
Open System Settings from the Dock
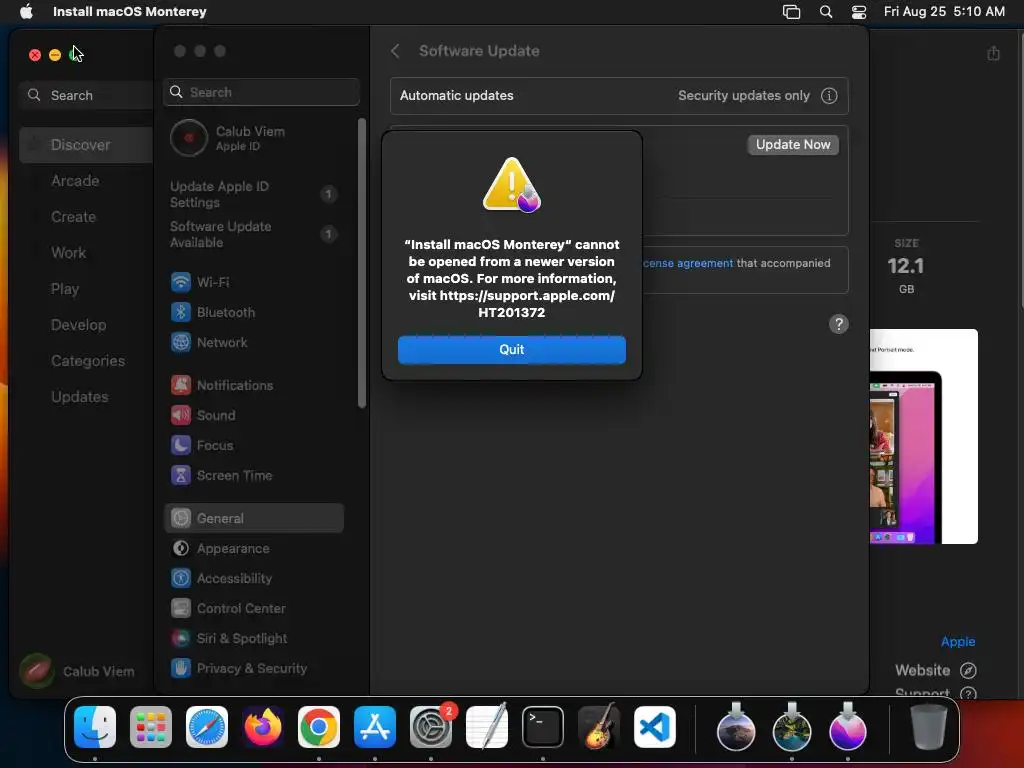[431, 727]
